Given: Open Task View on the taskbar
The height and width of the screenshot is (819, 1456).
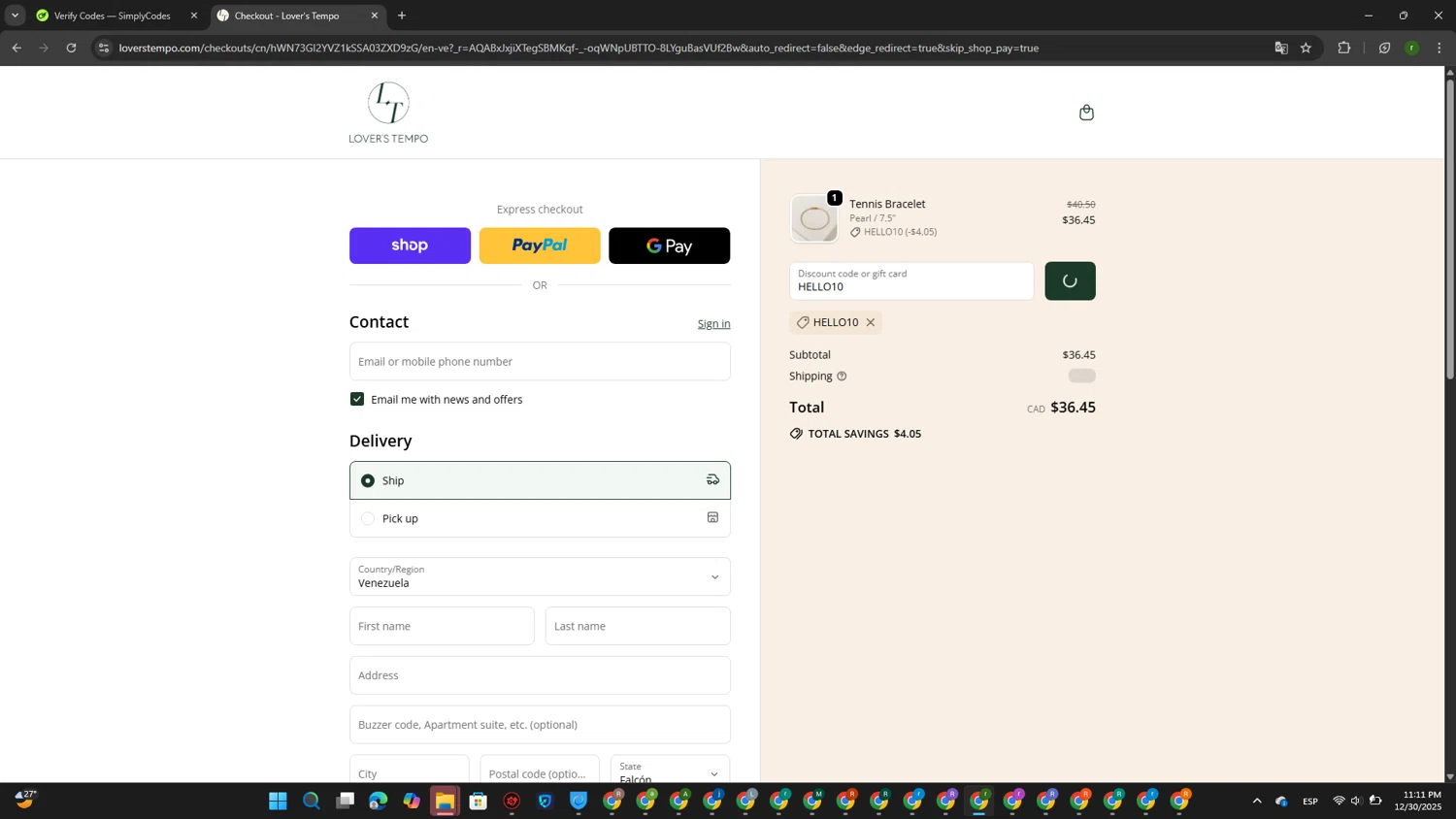Looking at the screenshot, I should click(345, 801).
